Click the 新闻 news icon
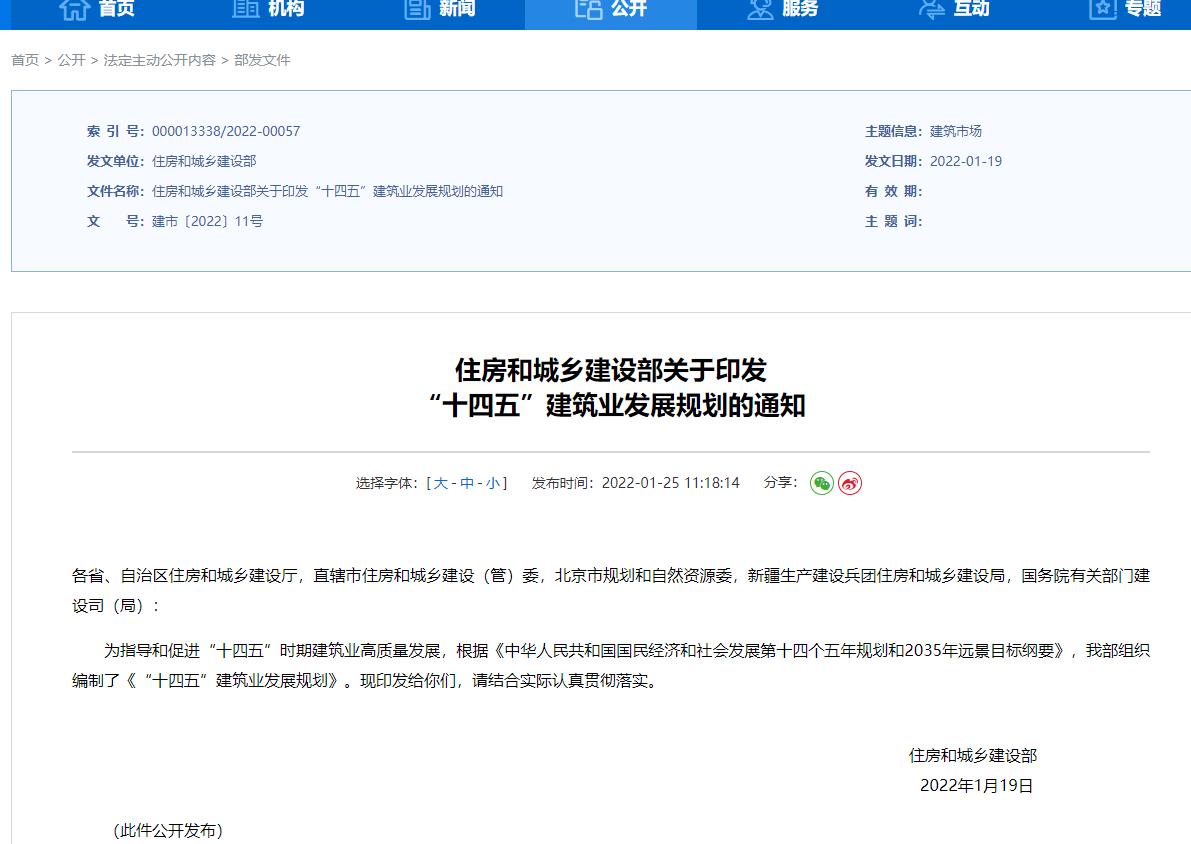This screenshot has height=844, width=1191. point(417,9)
